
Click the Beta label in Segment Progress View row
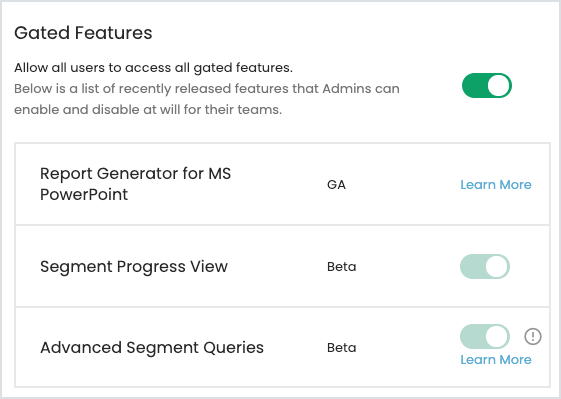(342, 267)
